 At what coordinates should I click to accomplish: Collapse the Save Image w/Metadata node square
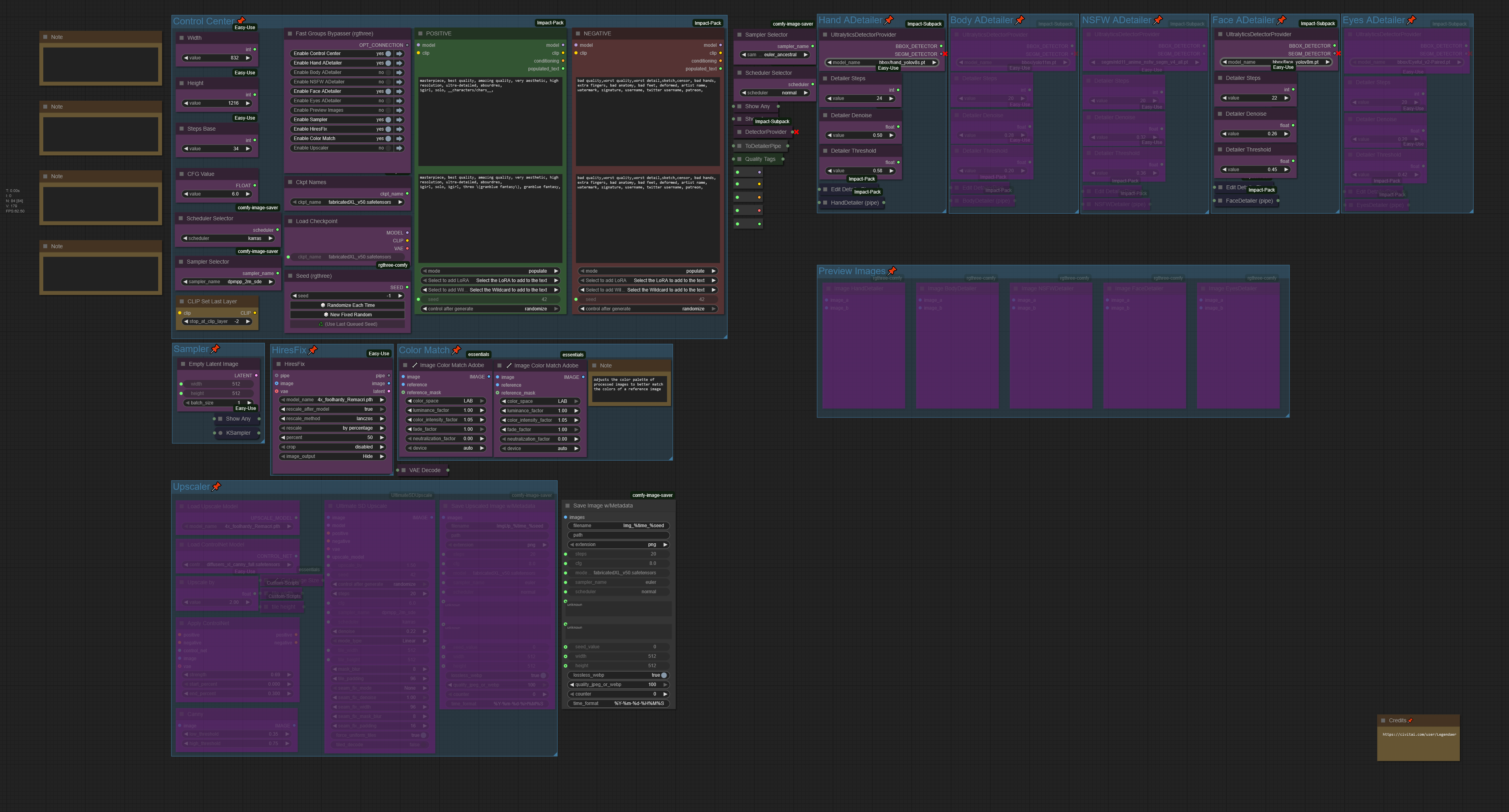click(567, 506)
